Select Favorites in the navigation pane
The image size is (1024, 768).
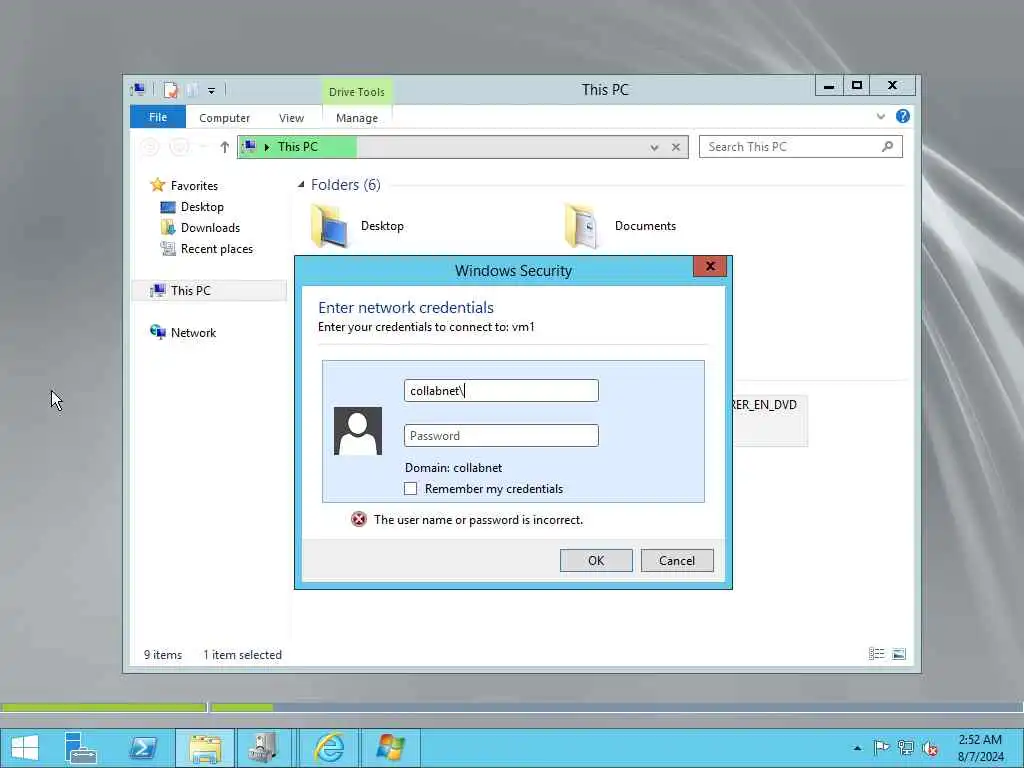185,185
